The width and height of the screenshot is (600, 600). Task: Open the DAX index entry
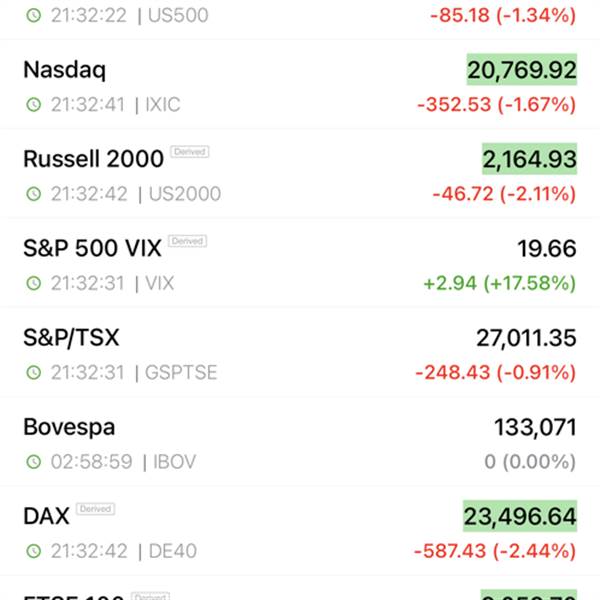tap(300, 530)
